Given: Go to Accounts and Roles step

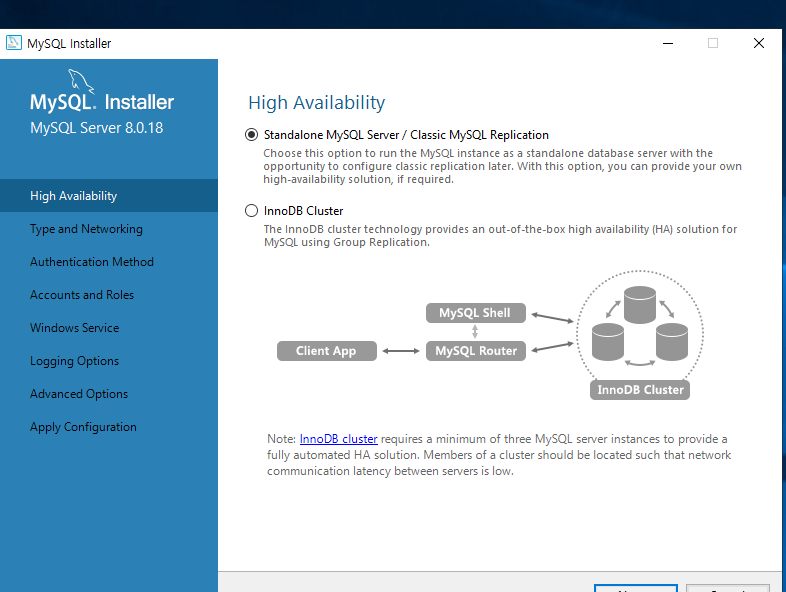Looking at the screenshot, I should coord(109,295).
